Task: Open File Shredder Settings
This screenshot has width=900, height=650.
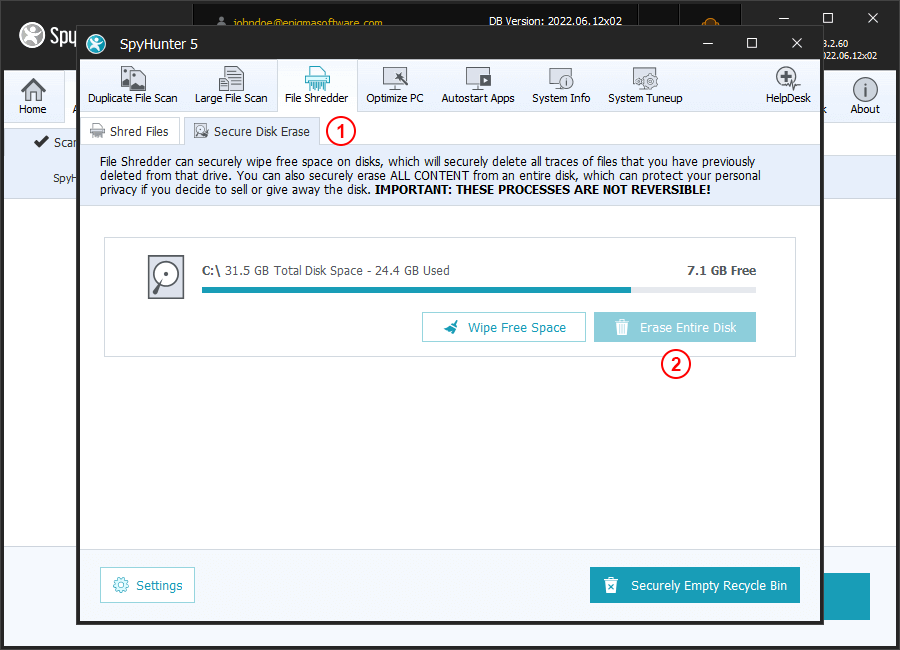Action: coord(147,585)
